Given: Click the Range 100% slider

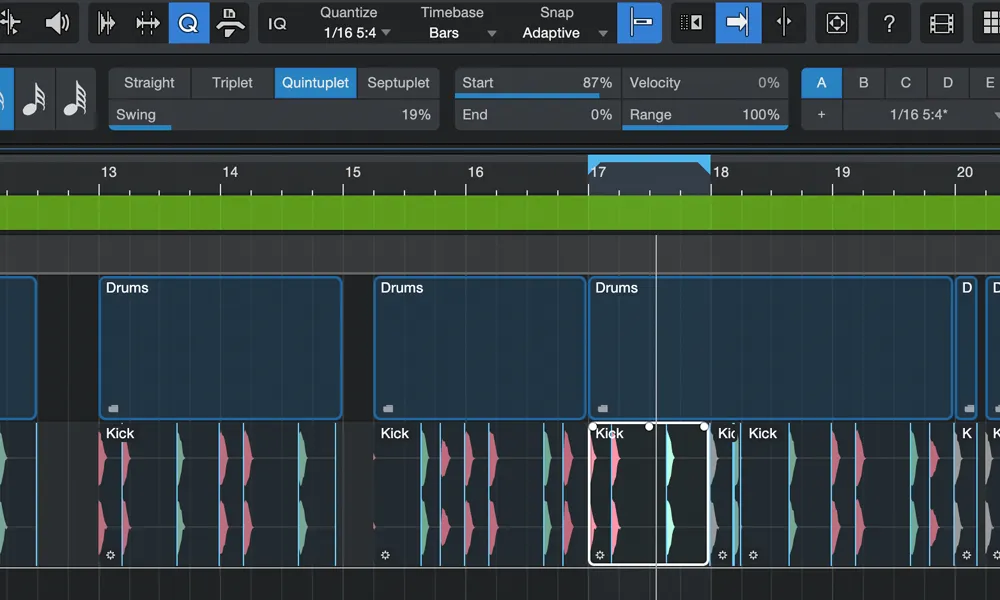Looking at the screenshot, I should pos(705,115).
